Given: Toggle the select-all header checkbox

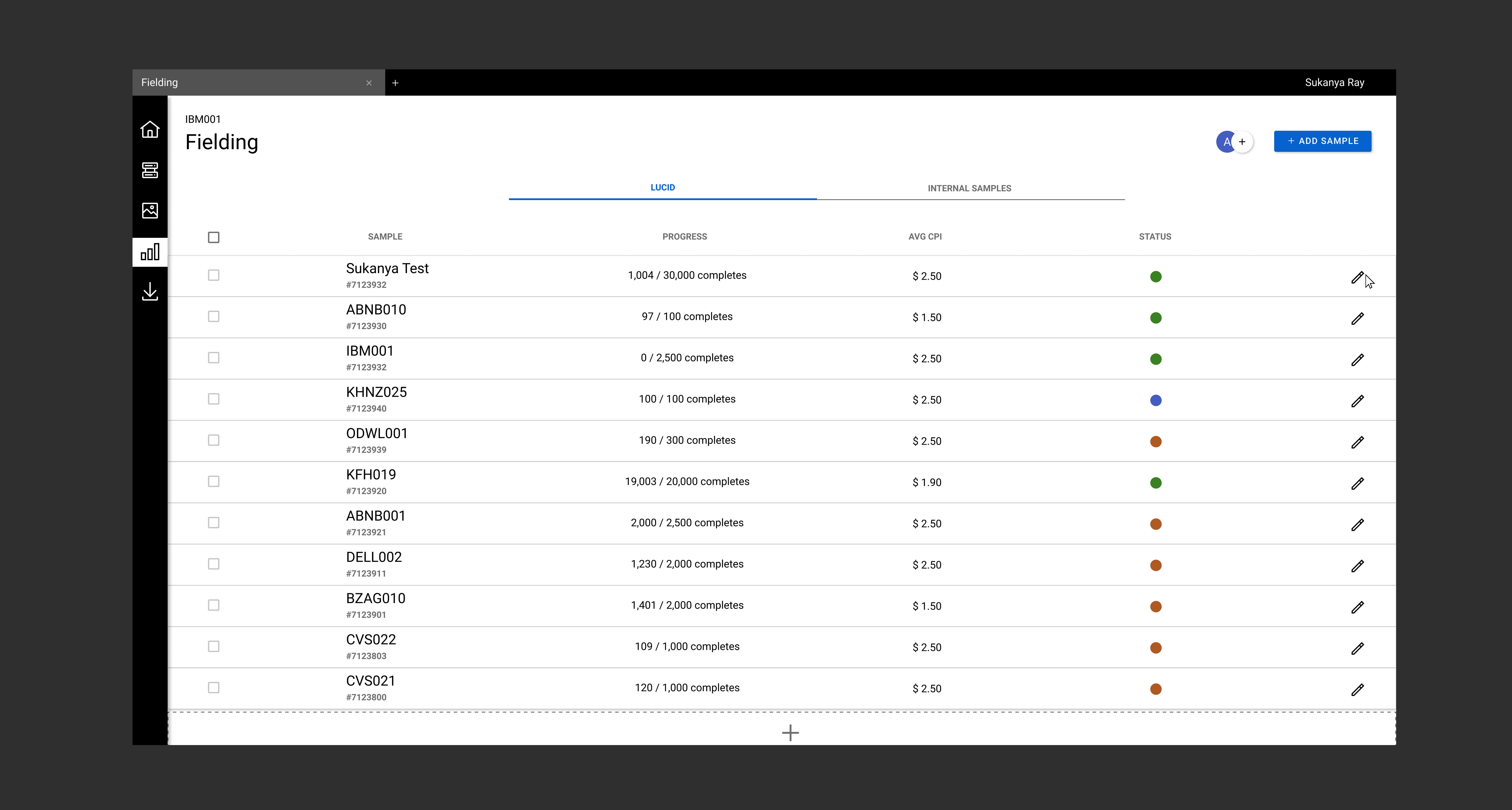Looking at the screenshot, I should click(x=214, y=237).
